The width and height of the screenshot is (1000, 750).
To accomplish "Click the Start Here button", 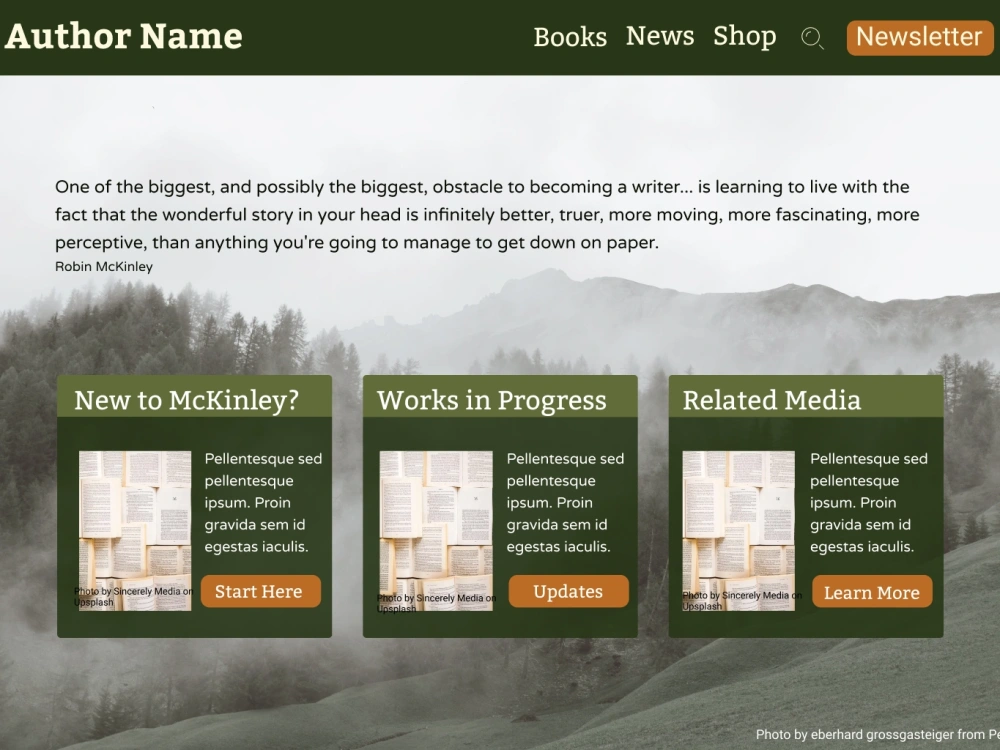I will pyautogui.click(x=260, y=591).
